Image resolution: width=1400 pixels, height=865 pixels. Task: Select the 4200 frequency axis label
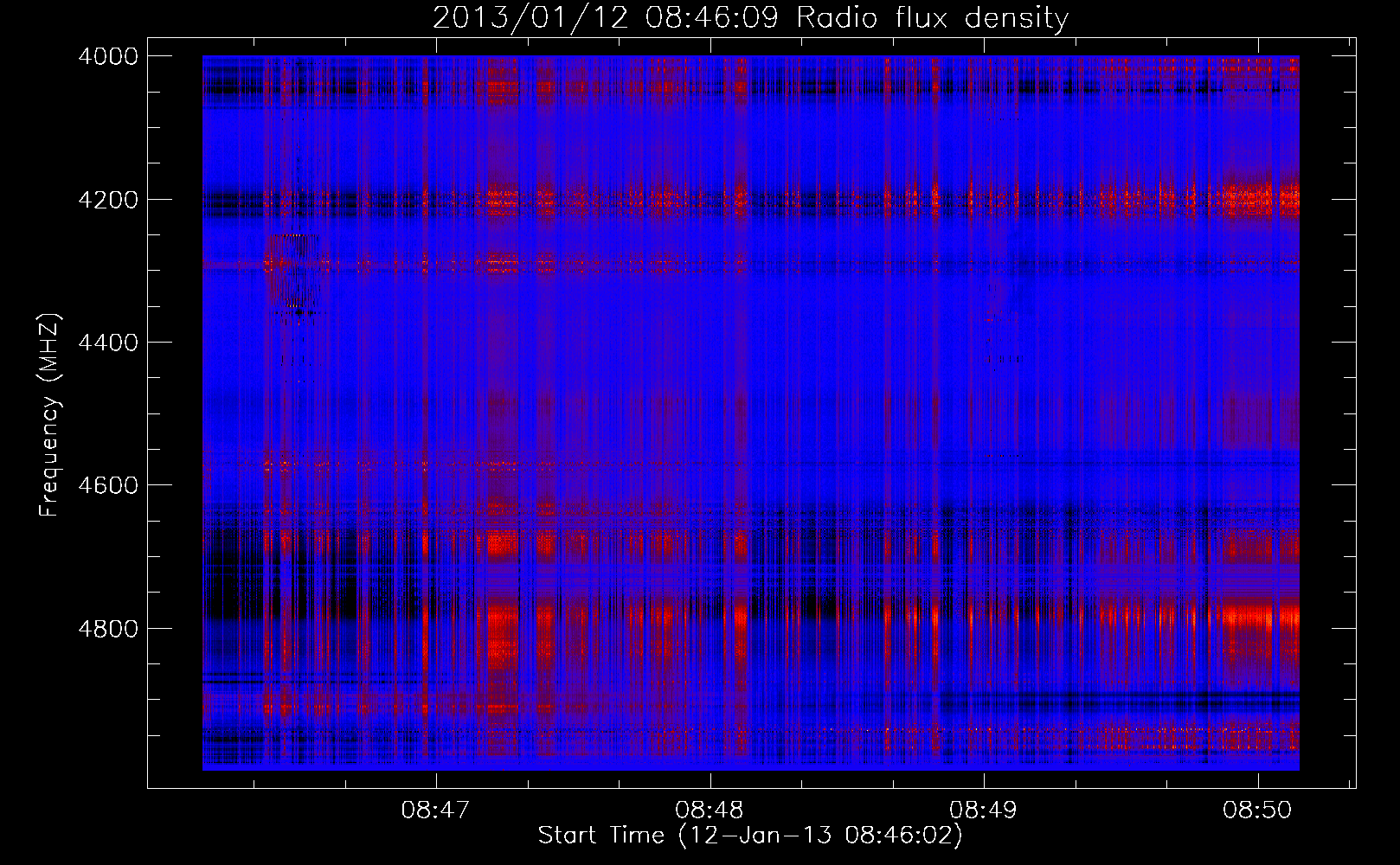[108, 200]
